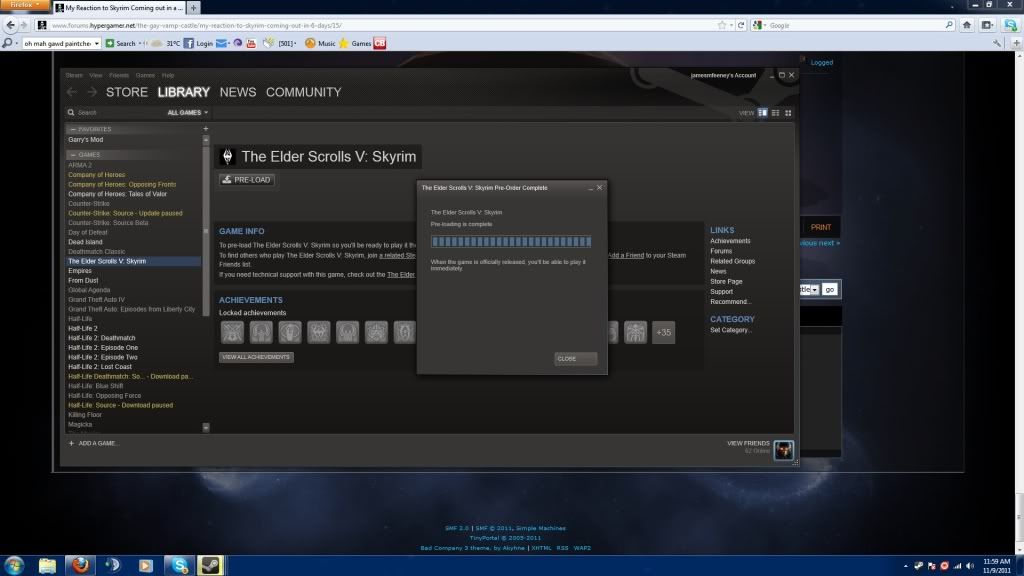Screen dimensions: 1024x576
Task: Click the PRINT button on forum page
Action: coord(820,227)
